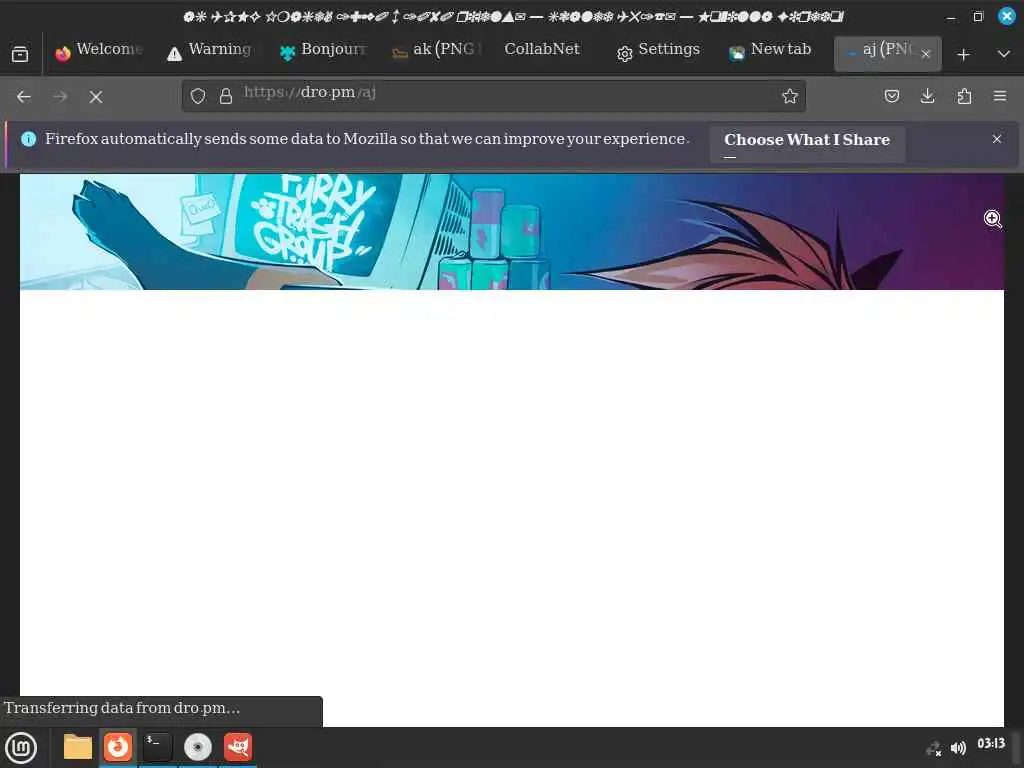Expand the list all tabs chevron
Viewport: 1024px width, 768px height.
click(x=1004, y=54)
